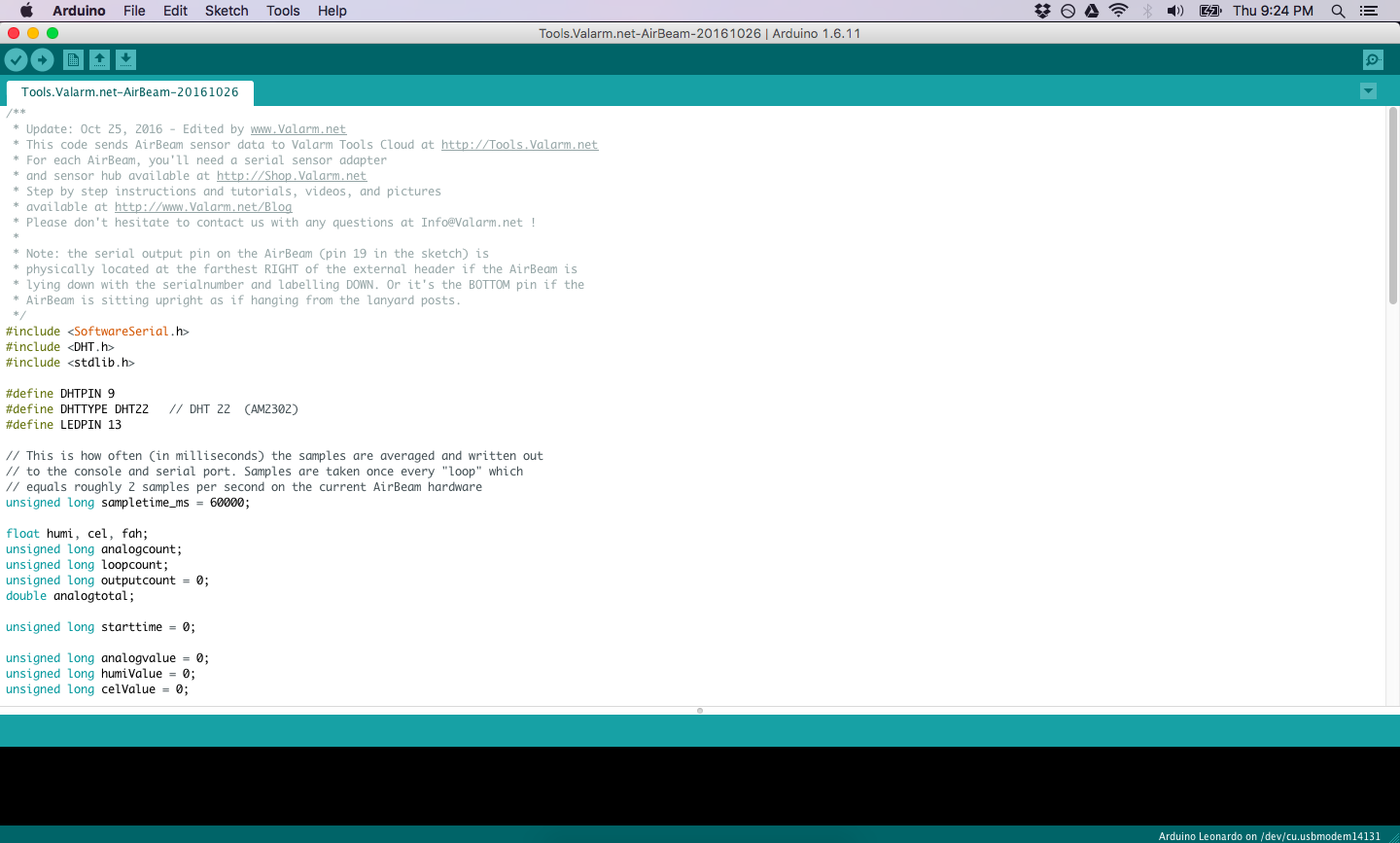Click the vertical editor scrollbar thumb

tap(1392, 206)
